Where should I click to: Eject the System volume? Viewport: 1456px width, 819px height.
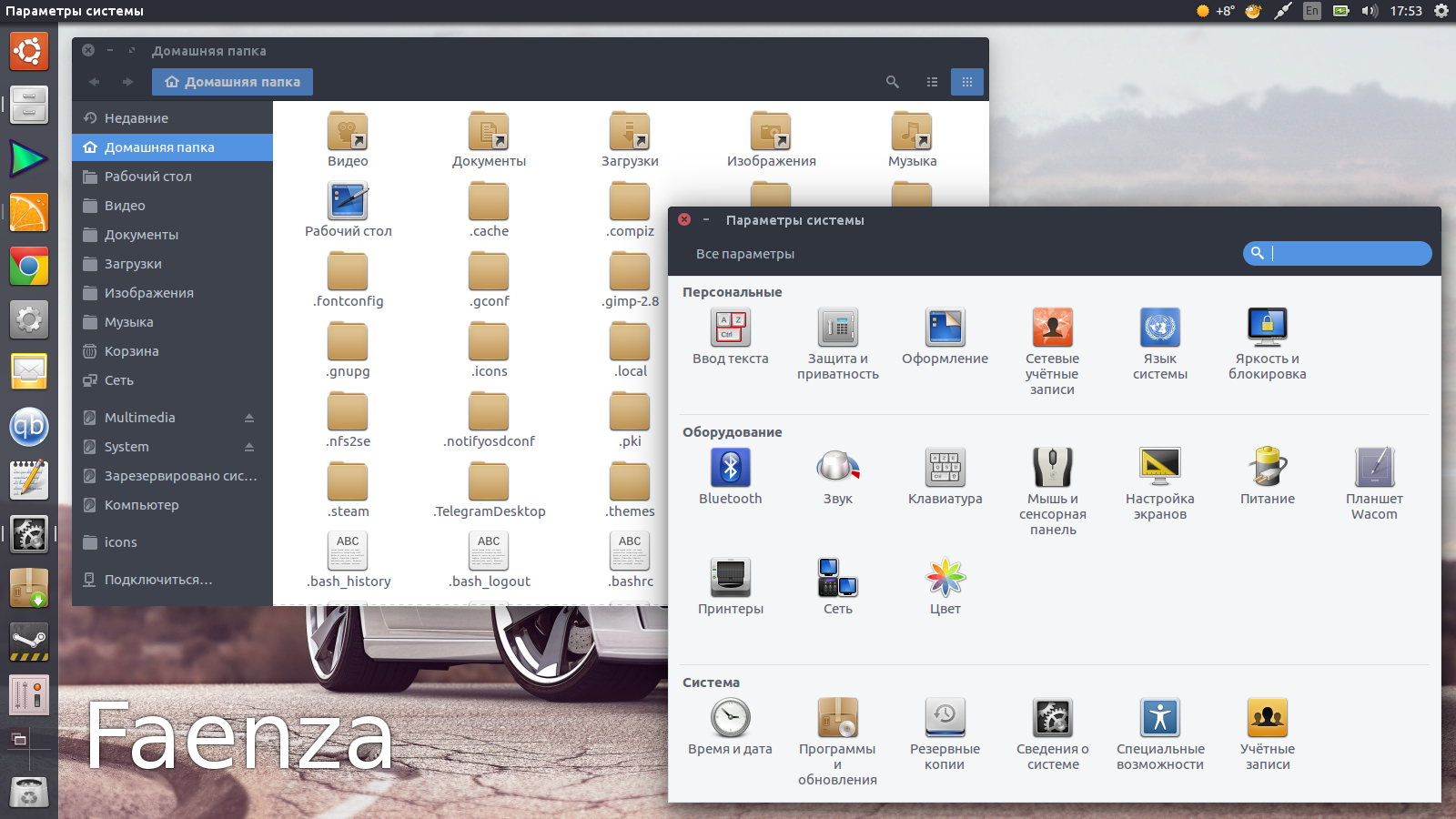click(249, 447)
